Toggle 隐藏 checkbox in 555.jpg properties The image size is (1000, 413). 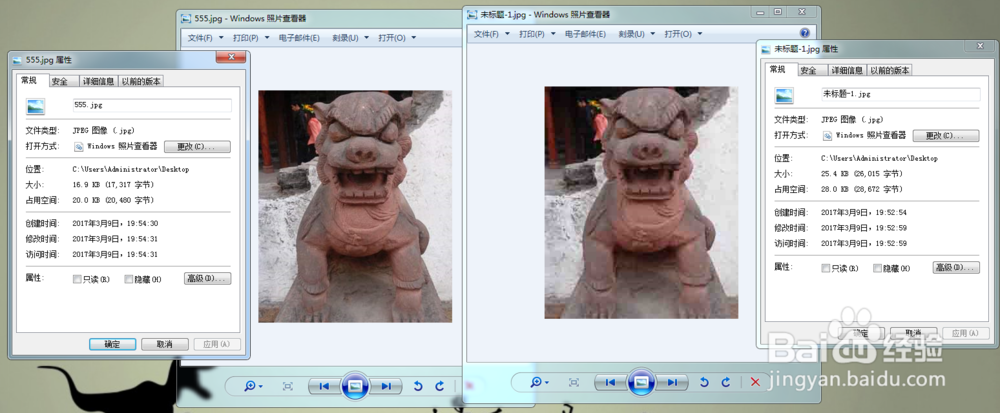click(129, 279)
